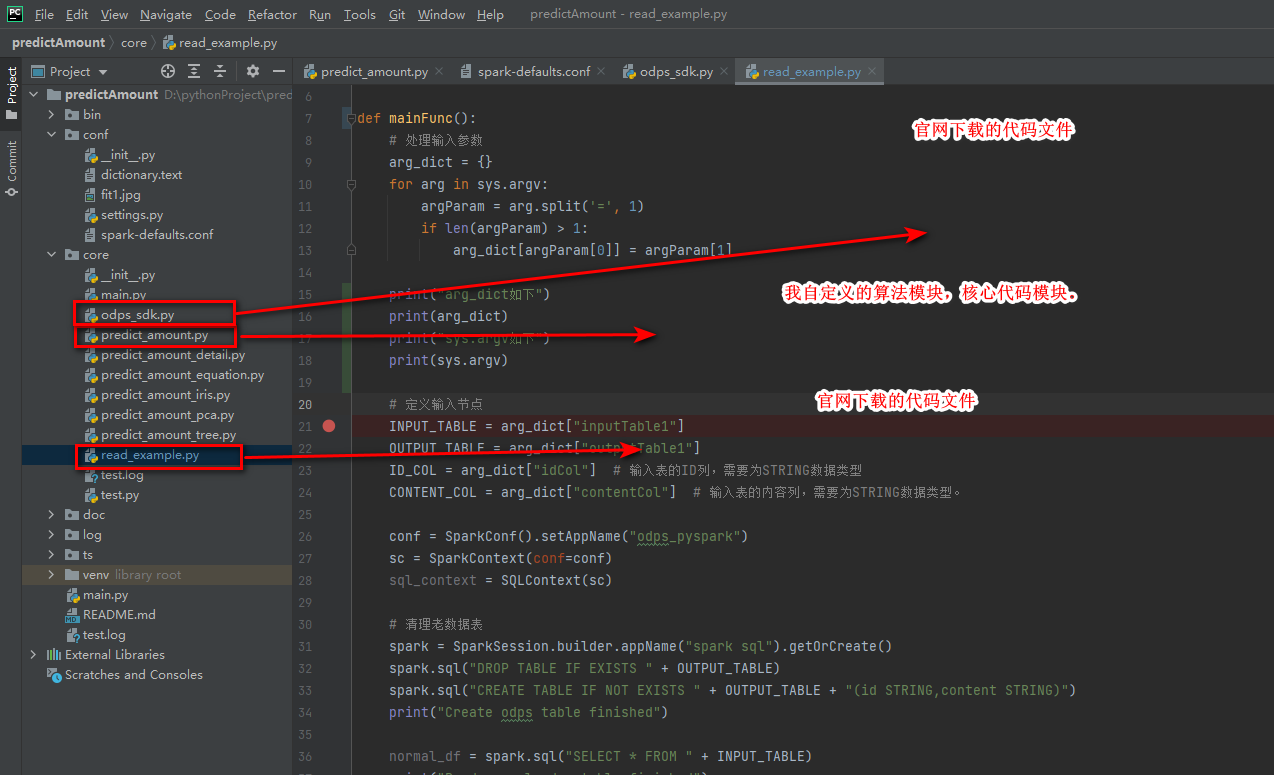
Task: Expand the ts folder arrow
Action: click(x=52, y=554)
